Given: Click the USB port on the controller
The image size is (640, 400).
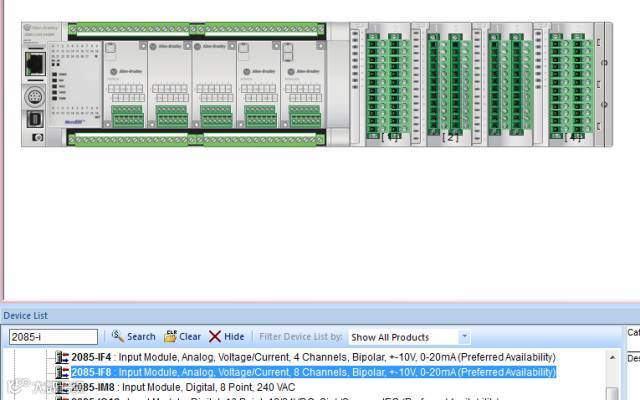Looking at the screenshot, I should point(35,120).
